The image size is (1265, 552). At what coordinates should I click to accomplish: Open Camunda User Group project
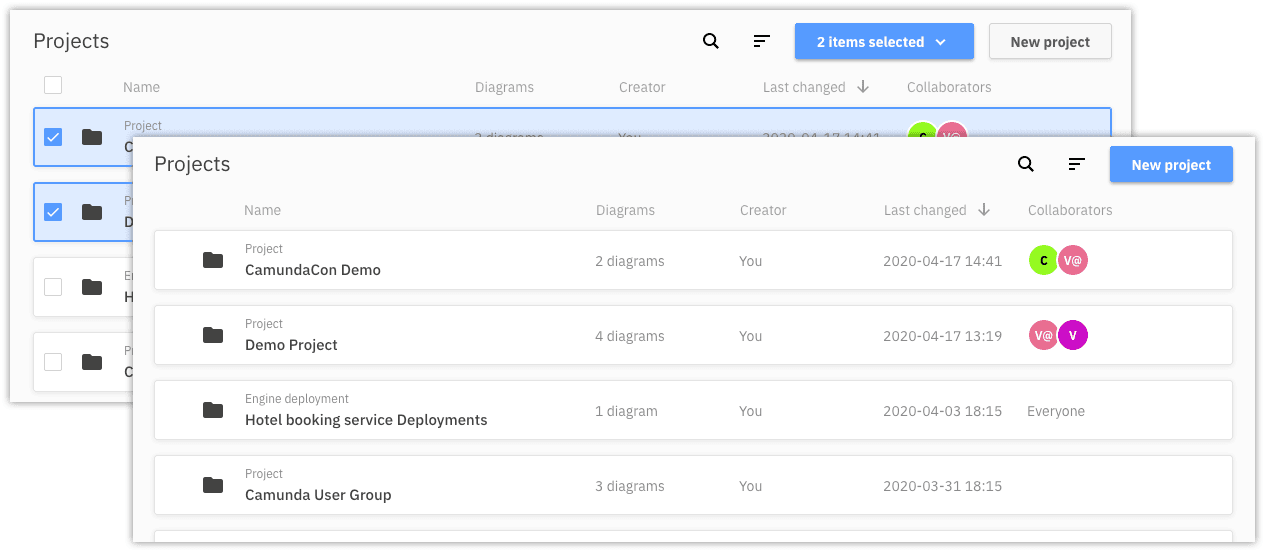(x=318, y=495)
